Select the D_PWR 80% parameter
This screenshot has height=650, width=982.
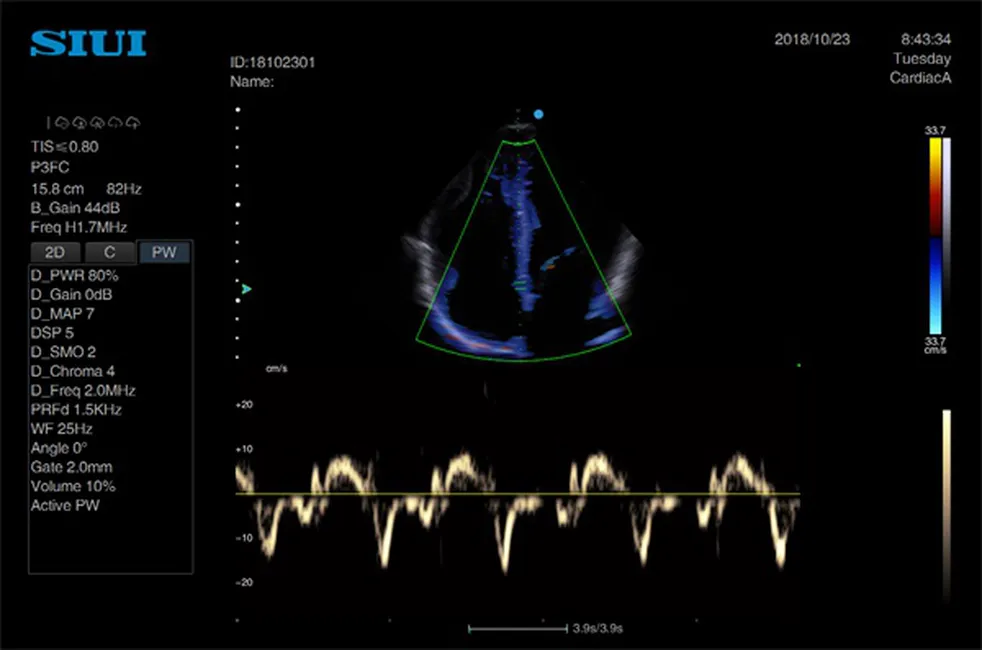[x=74, y=275]
